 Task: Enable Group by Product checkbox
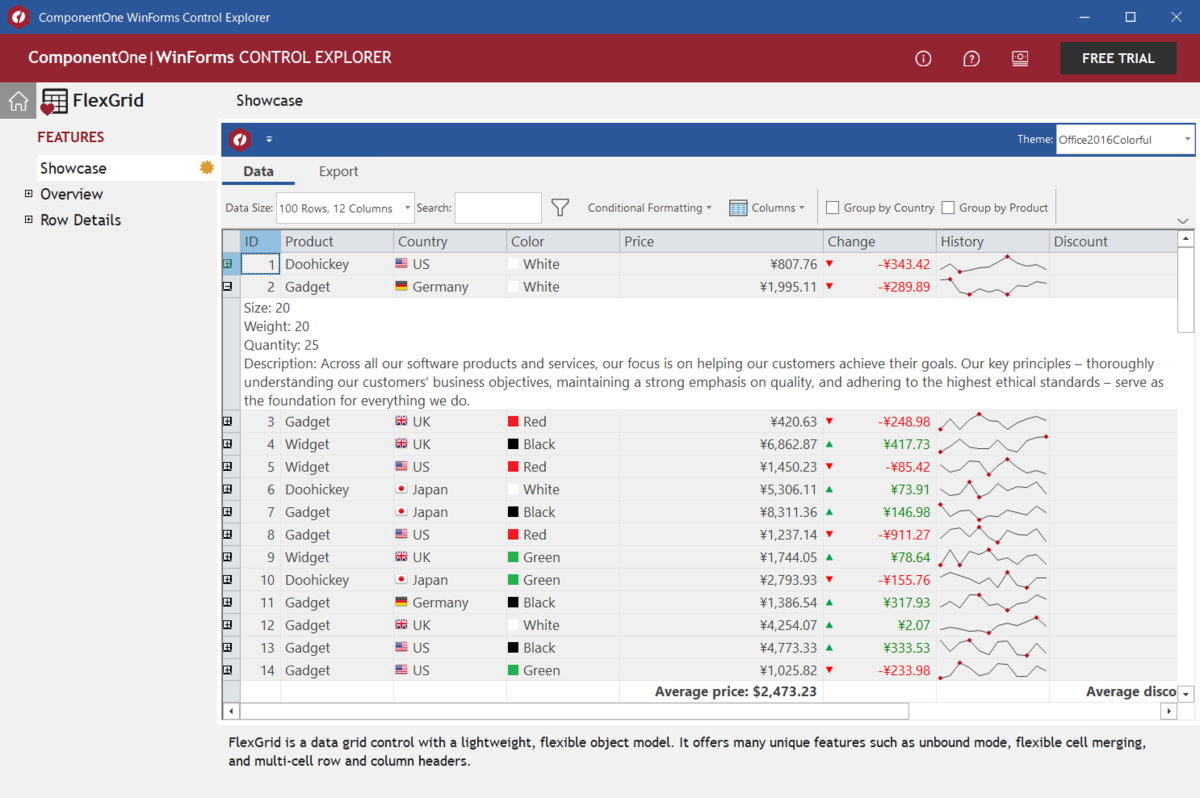click(948, 208)
